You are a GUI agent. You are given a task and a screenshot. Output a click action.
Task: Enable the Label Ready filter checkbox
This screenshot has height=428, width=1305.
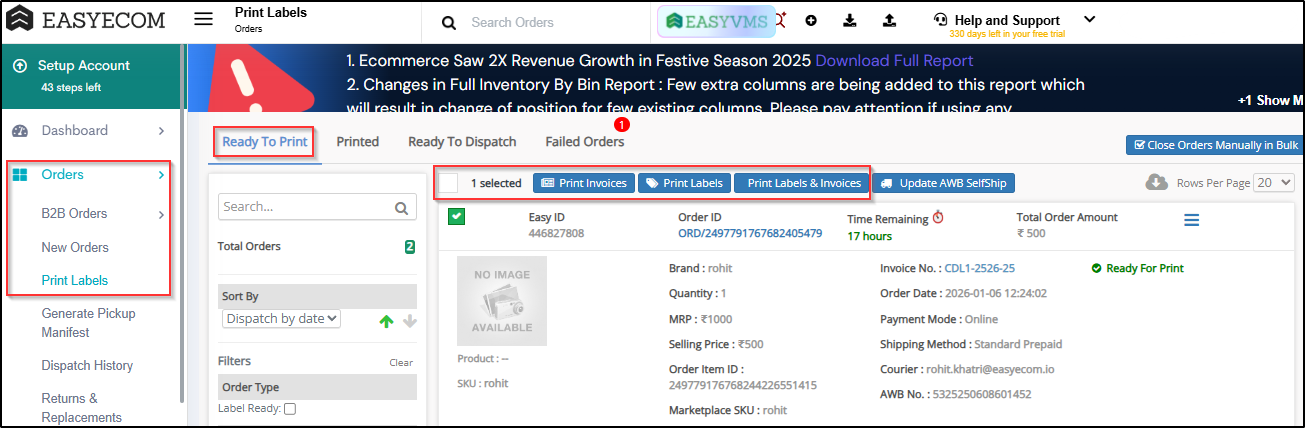point(290,409)
